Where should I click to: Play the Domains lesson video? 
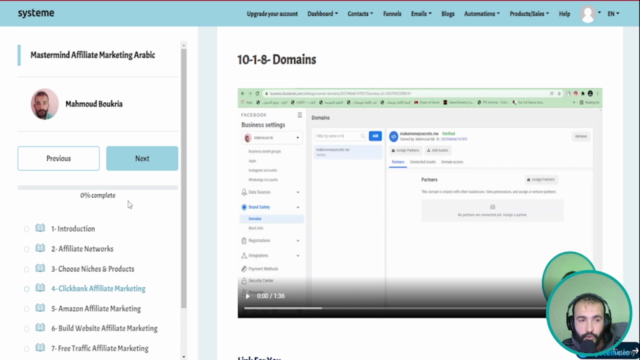coord(247,296)
